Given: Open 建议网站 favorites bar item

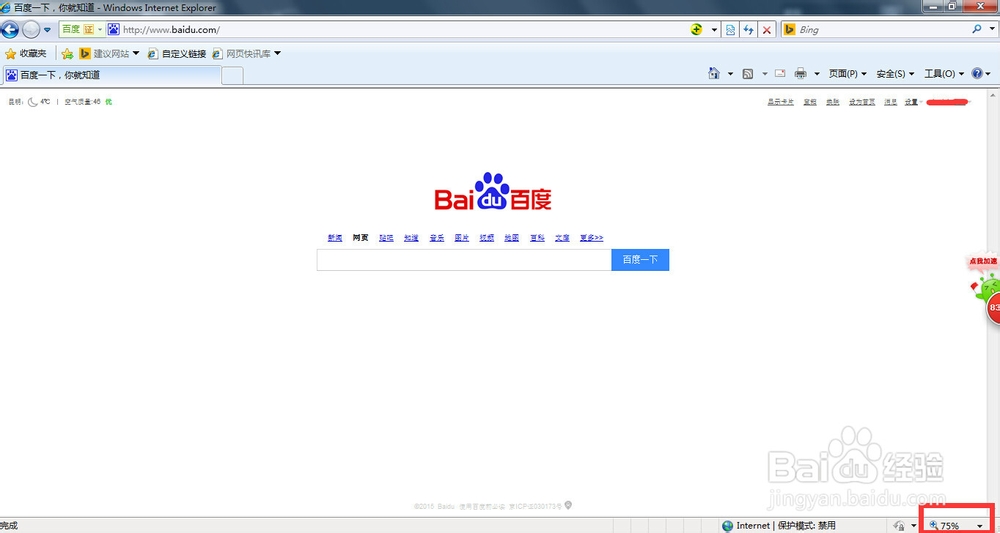Looking at the screenshot, I should pos(109,54).
